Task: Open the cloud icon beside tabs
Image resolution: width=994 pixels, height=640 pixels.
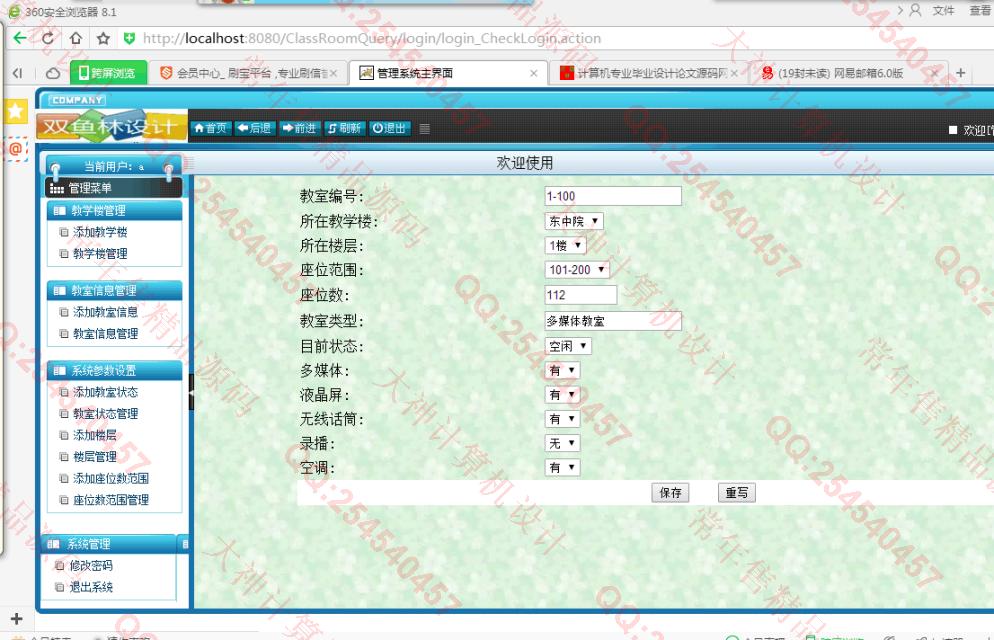Action: tap(53, 73)
